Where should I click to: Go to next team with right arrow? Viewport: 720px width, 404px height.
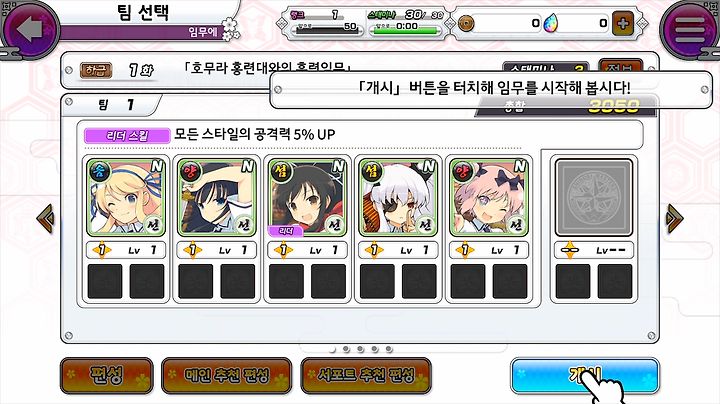click(674, 219)
